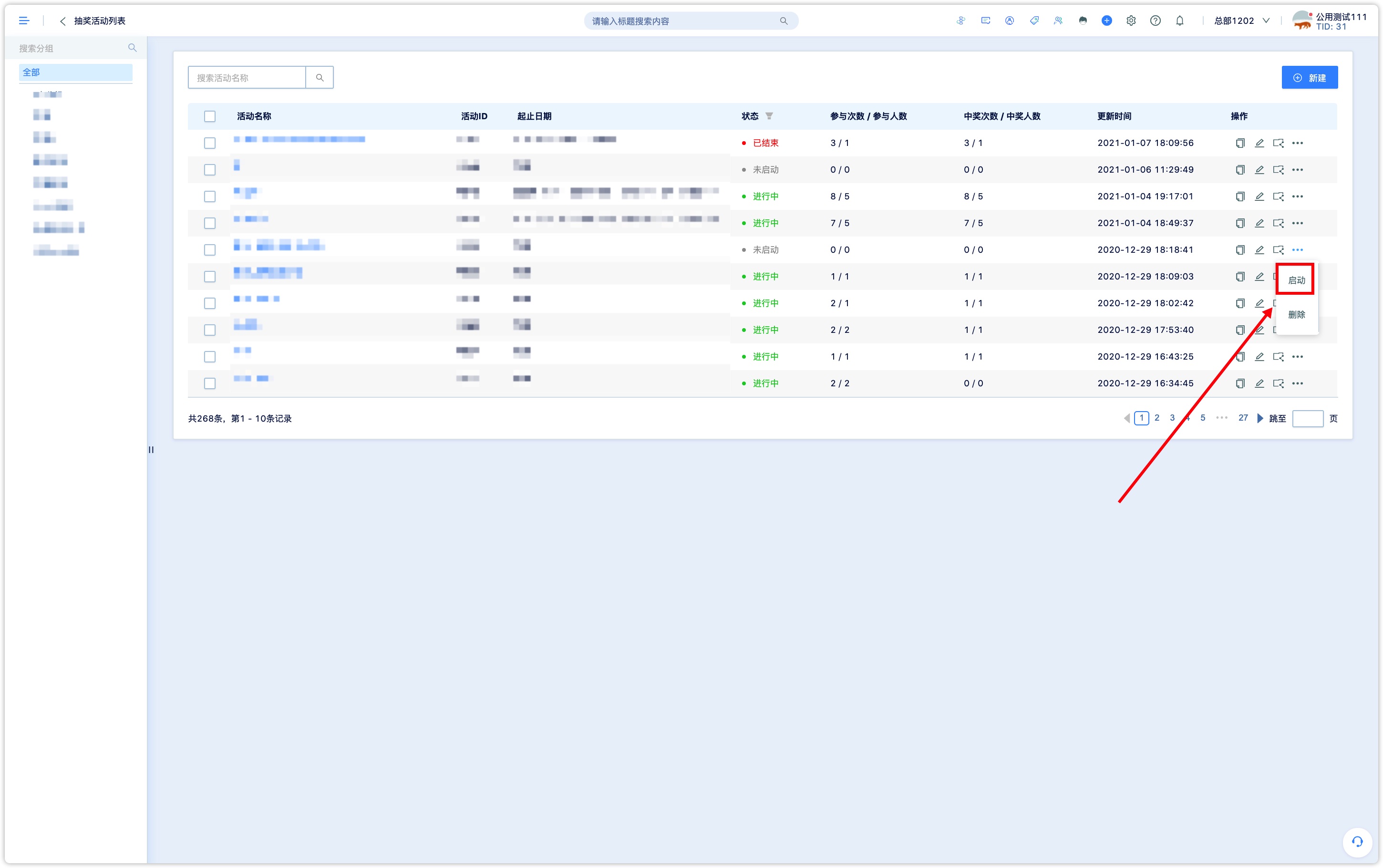Copy the activity updated 2021-01-07 18:09:56
The width and height of the screenshot is (1383, 868).
(x=1240, y=143)
